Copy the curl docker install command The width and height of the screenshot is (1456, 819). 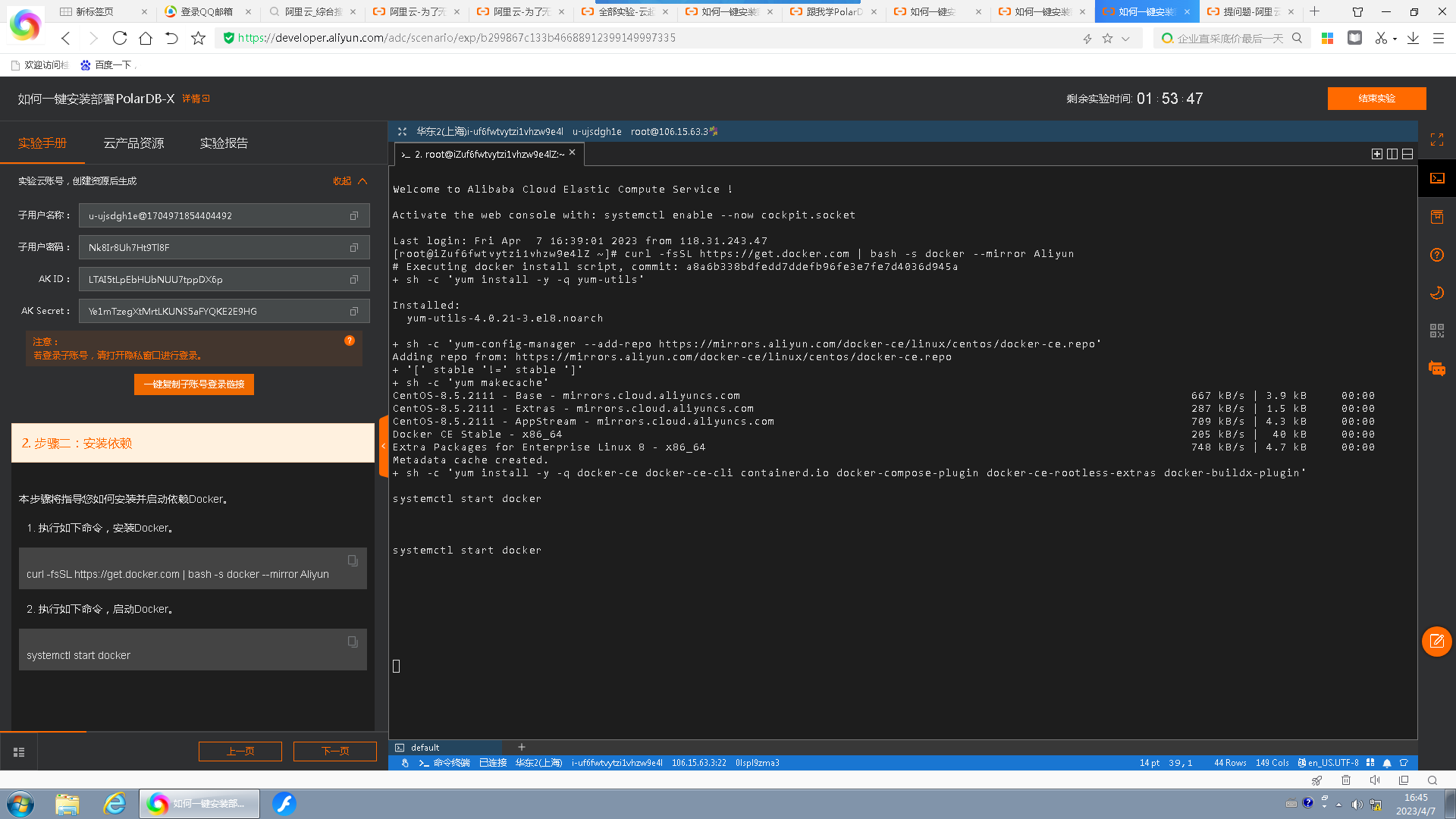click(353, 560)
